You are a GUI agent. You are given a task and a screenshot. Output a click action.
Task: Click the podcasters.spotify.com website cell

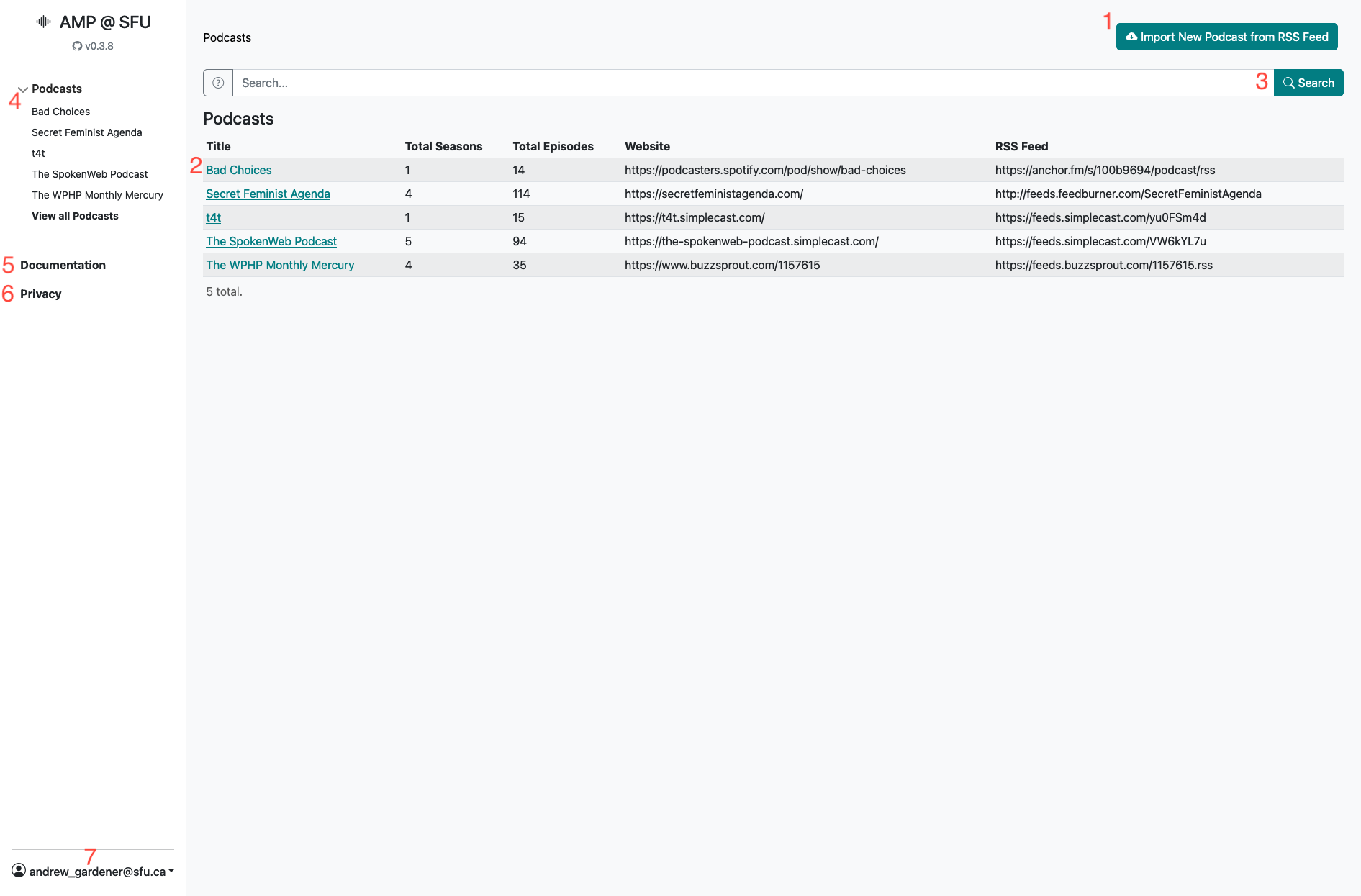click(x=765, y=170)
